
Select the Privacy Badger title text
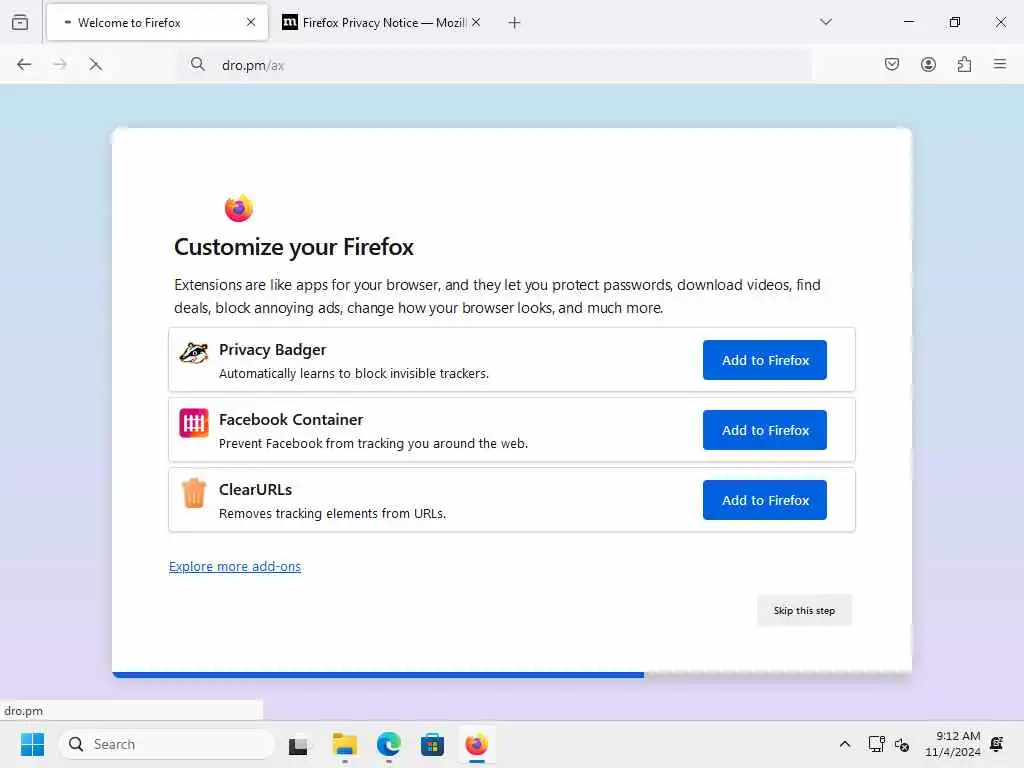(272, 349)
